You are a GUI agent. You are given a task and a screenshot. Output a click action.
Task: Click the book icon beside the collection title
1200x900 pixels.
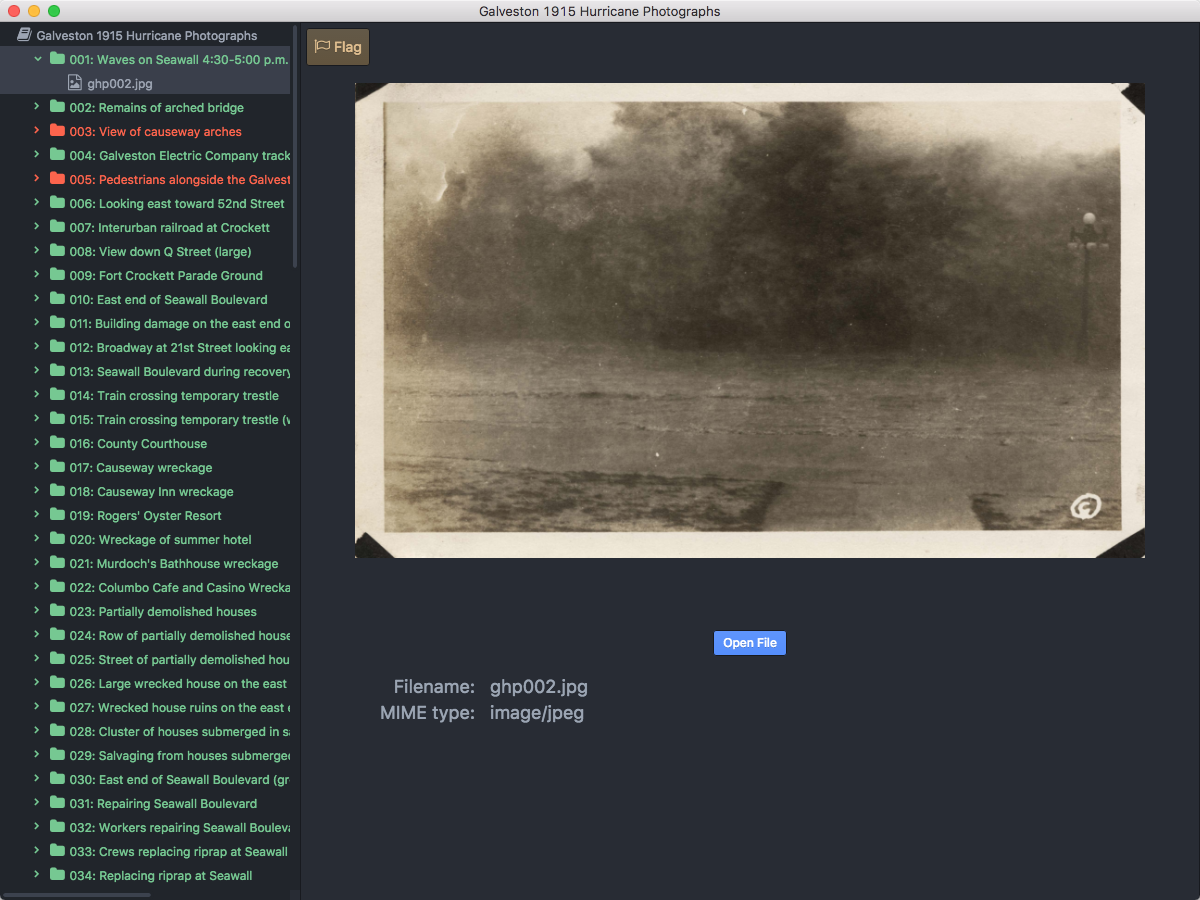point(24,35)
